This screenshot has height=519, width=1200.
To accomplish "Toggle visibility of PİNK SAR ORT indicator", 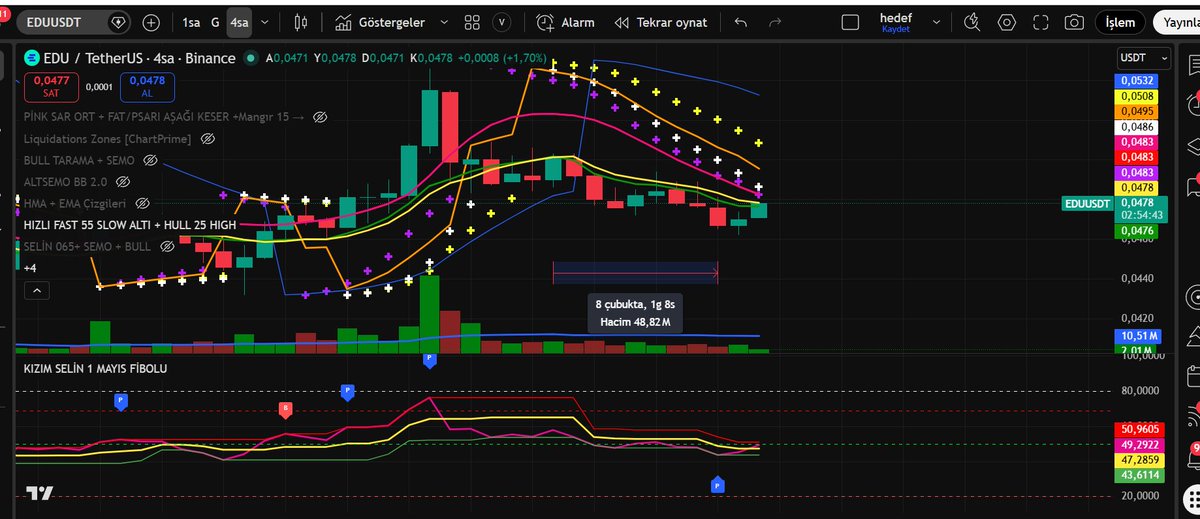I will 320,117.
